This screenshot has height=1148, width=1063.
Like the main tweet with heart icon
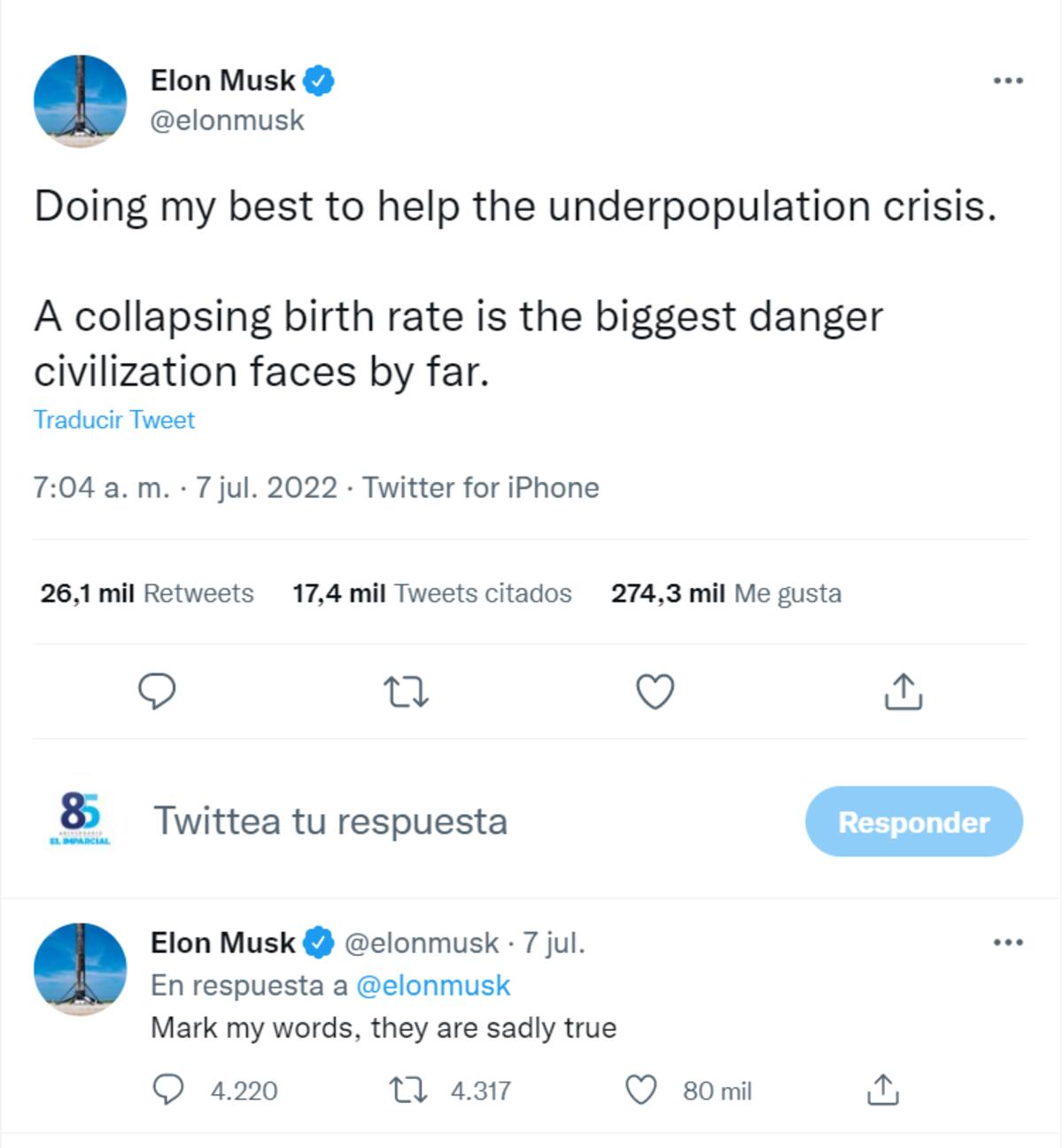pos(656,692)
